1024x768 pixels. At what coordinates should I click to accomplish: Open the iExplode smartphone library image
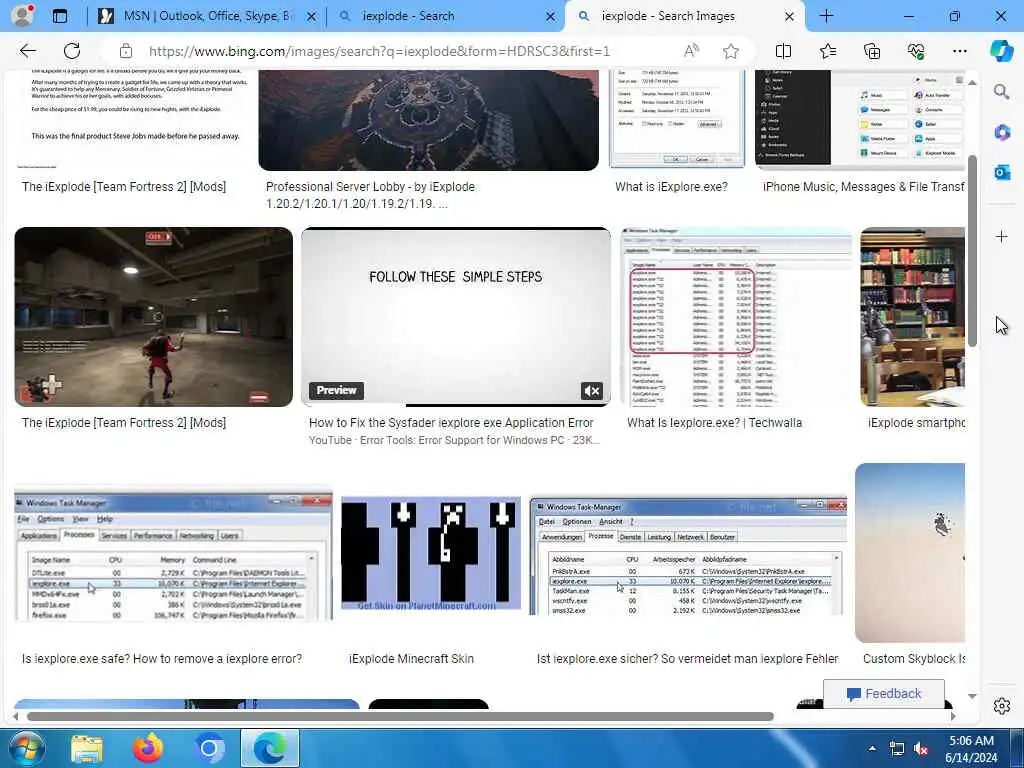tap(912, 317)
